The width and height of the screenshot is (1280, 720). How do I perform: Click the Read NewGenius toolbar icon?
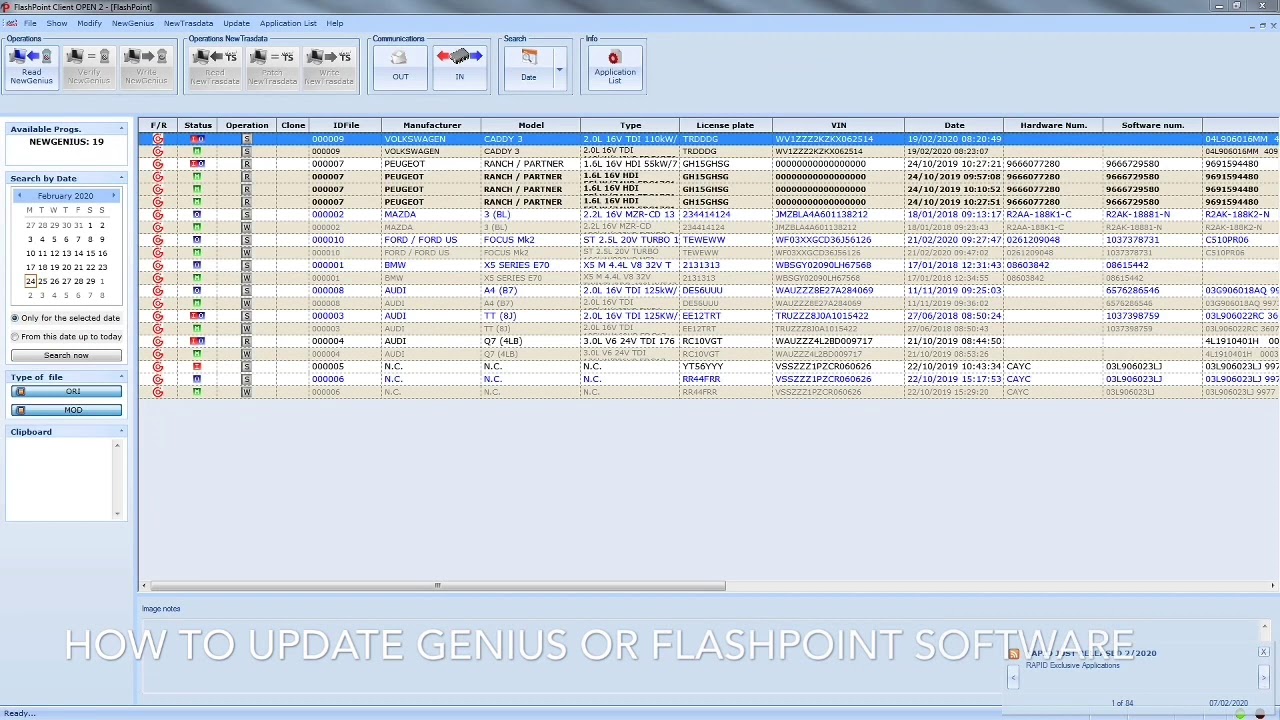pyautogui.click(x=32, y=67)
